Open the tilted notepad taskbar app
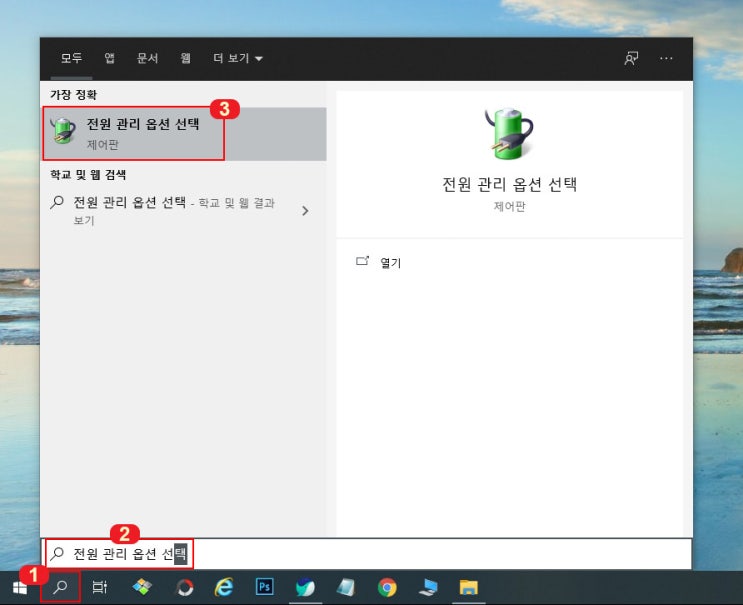 click(x=346, y=588)
